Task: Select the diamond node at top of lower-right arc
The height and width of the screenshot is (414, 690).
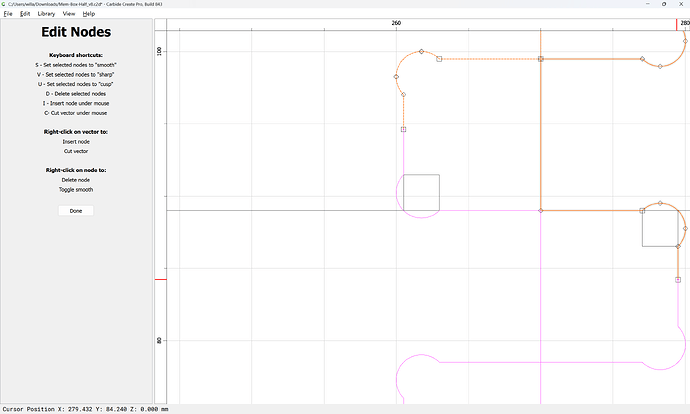Action: tap(660, 203)
